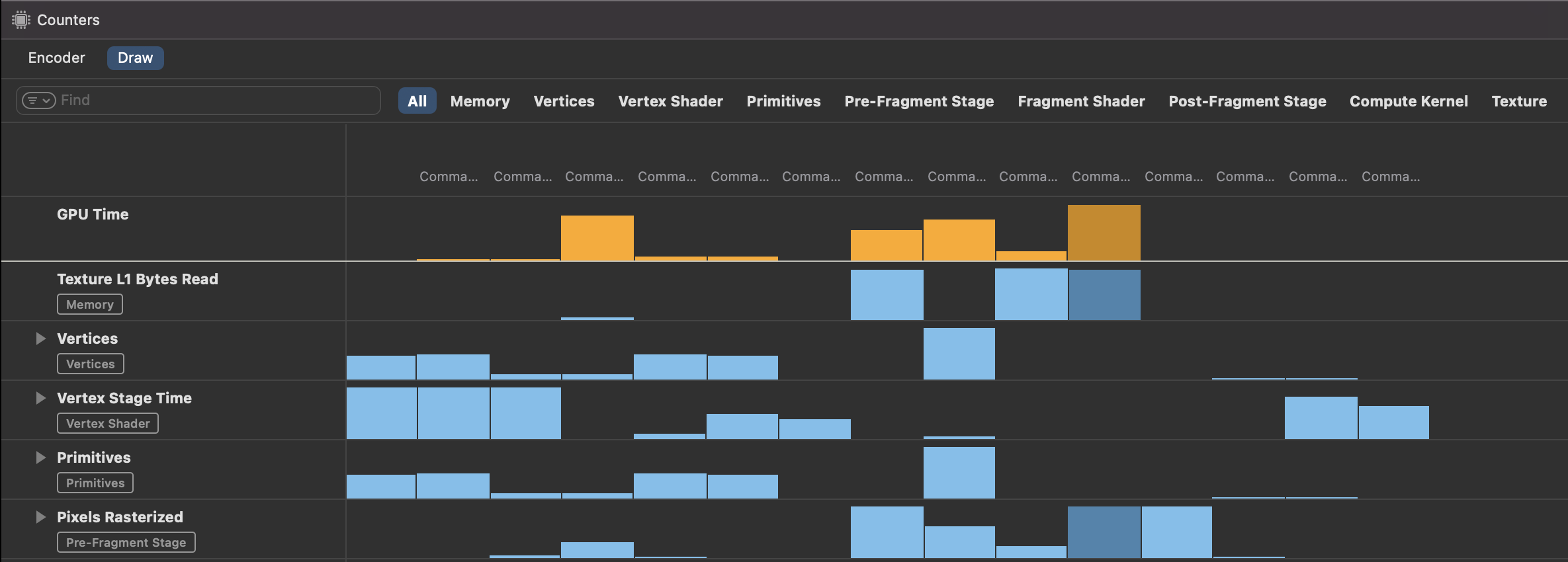Expand the Pixels Rasterized row
1568x562 pixels.
40,517
